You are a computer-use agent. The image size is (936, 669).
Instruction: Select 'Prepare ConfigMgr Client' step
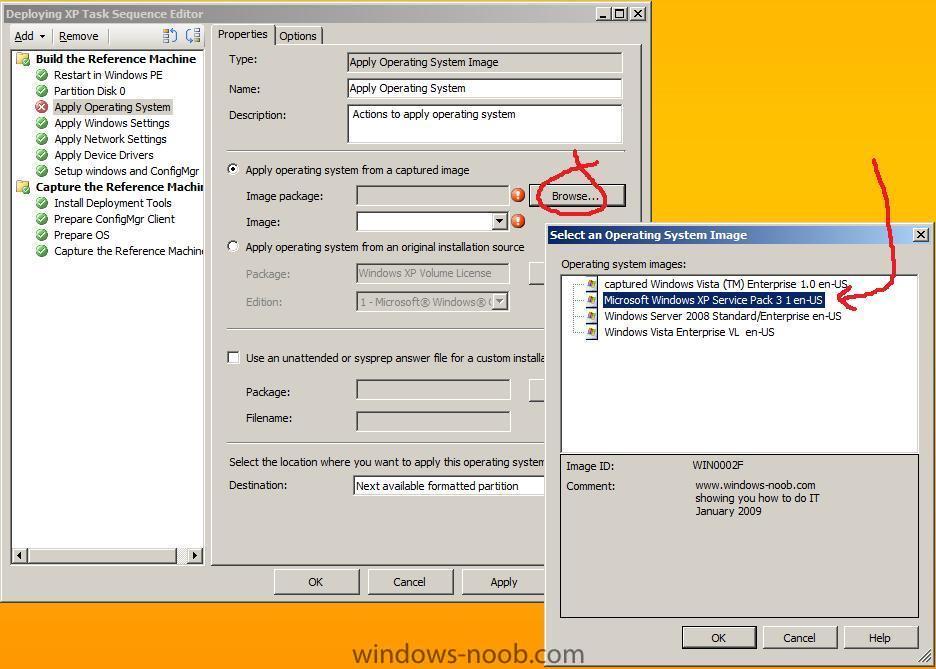pyautogui.click(x=114, y=219)
